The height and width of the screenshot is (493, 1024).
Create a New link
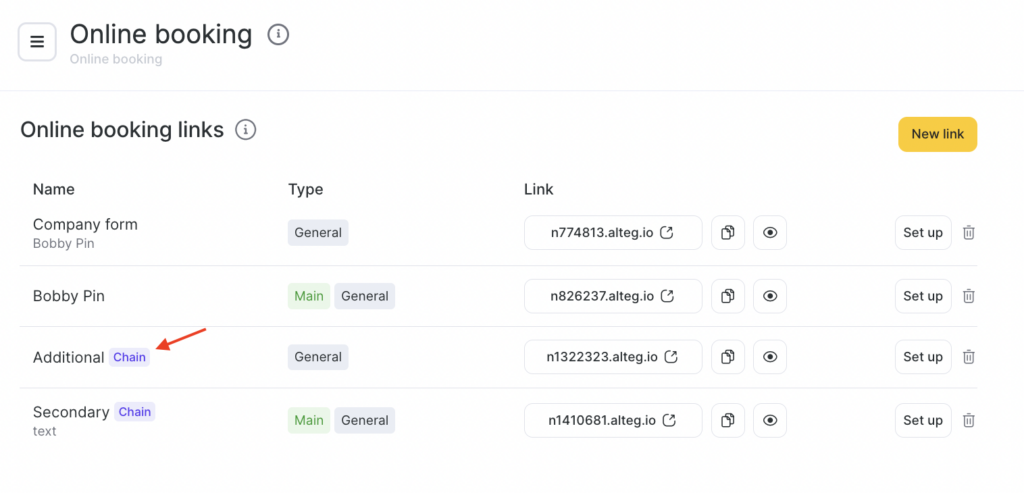click(937, 134)
